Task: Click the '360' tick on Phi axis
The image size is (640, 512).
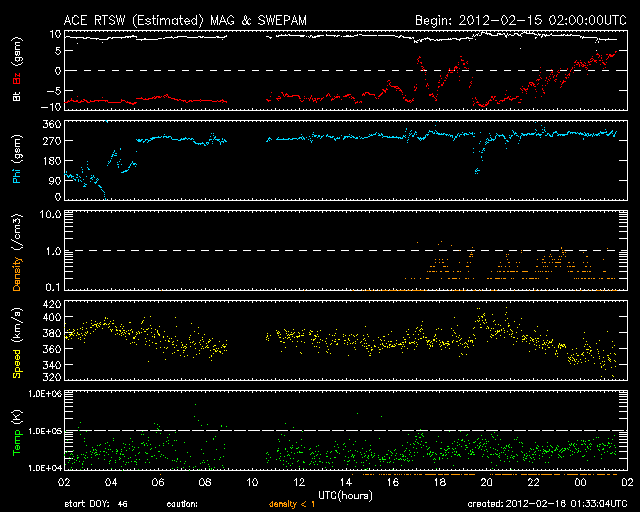Action: [x=52, y=124]
